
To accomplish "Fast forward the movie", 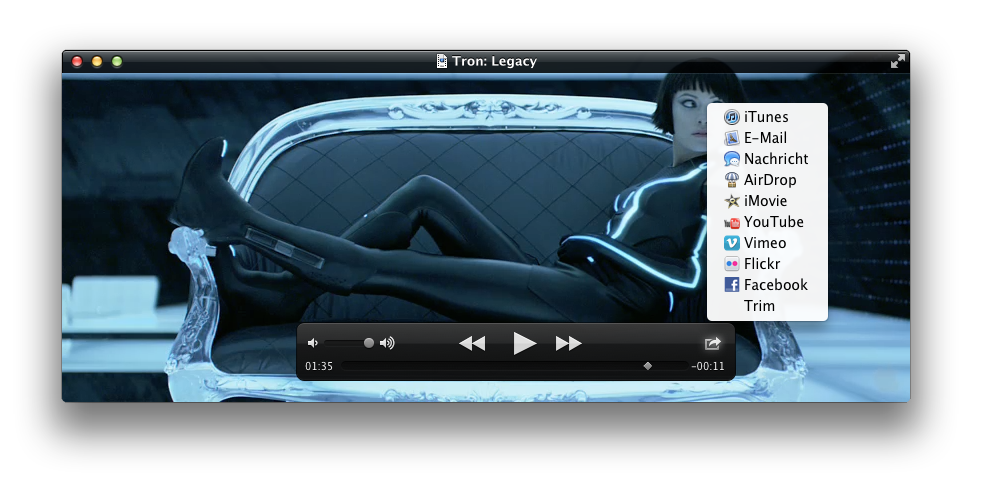I will 568,343.
